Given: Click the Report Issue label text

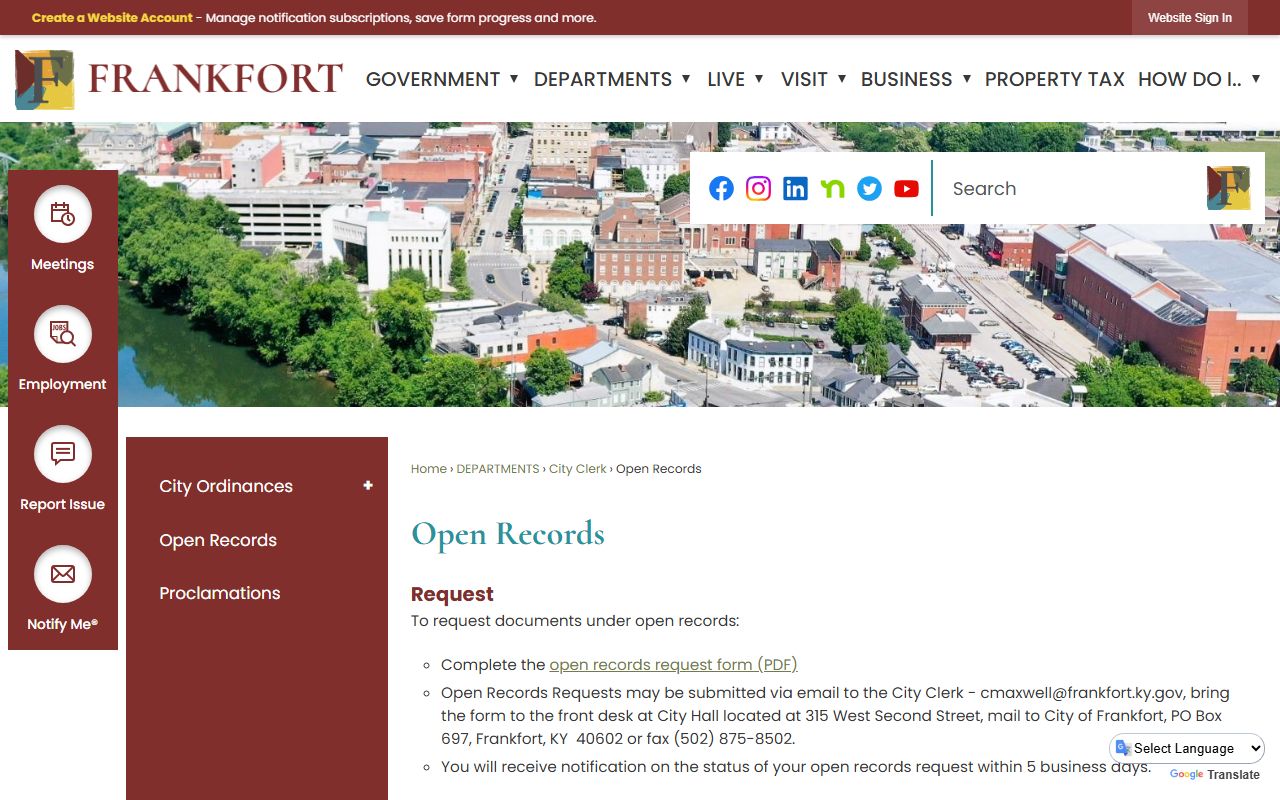Looking at the screenshot, I should 62,504.
